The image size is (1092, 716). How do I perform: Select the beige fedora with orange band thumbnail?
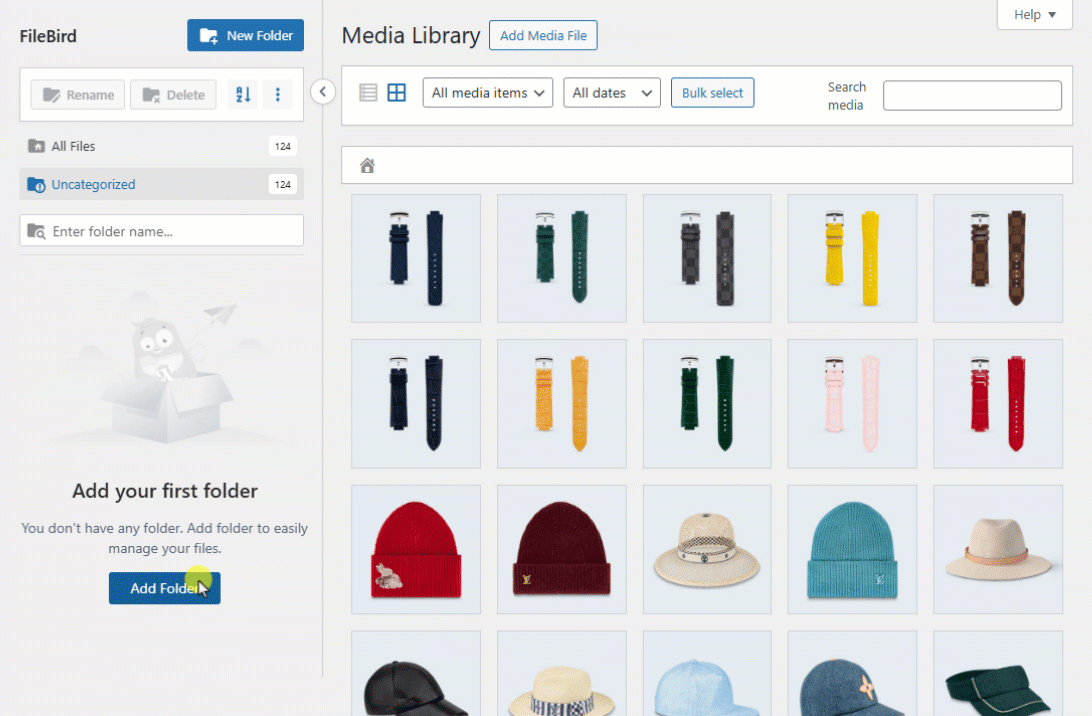click(x=997, y=550)
